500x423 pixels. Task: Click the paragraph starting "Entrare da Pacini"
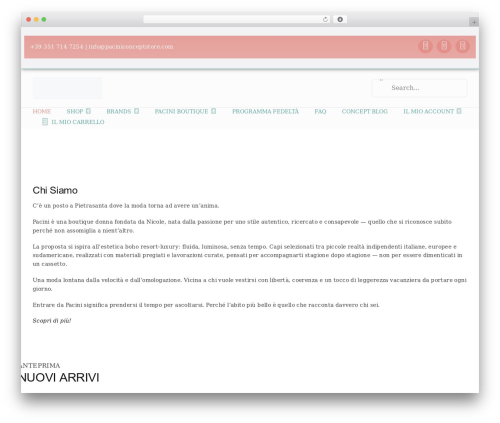click(x=206, y=305)
